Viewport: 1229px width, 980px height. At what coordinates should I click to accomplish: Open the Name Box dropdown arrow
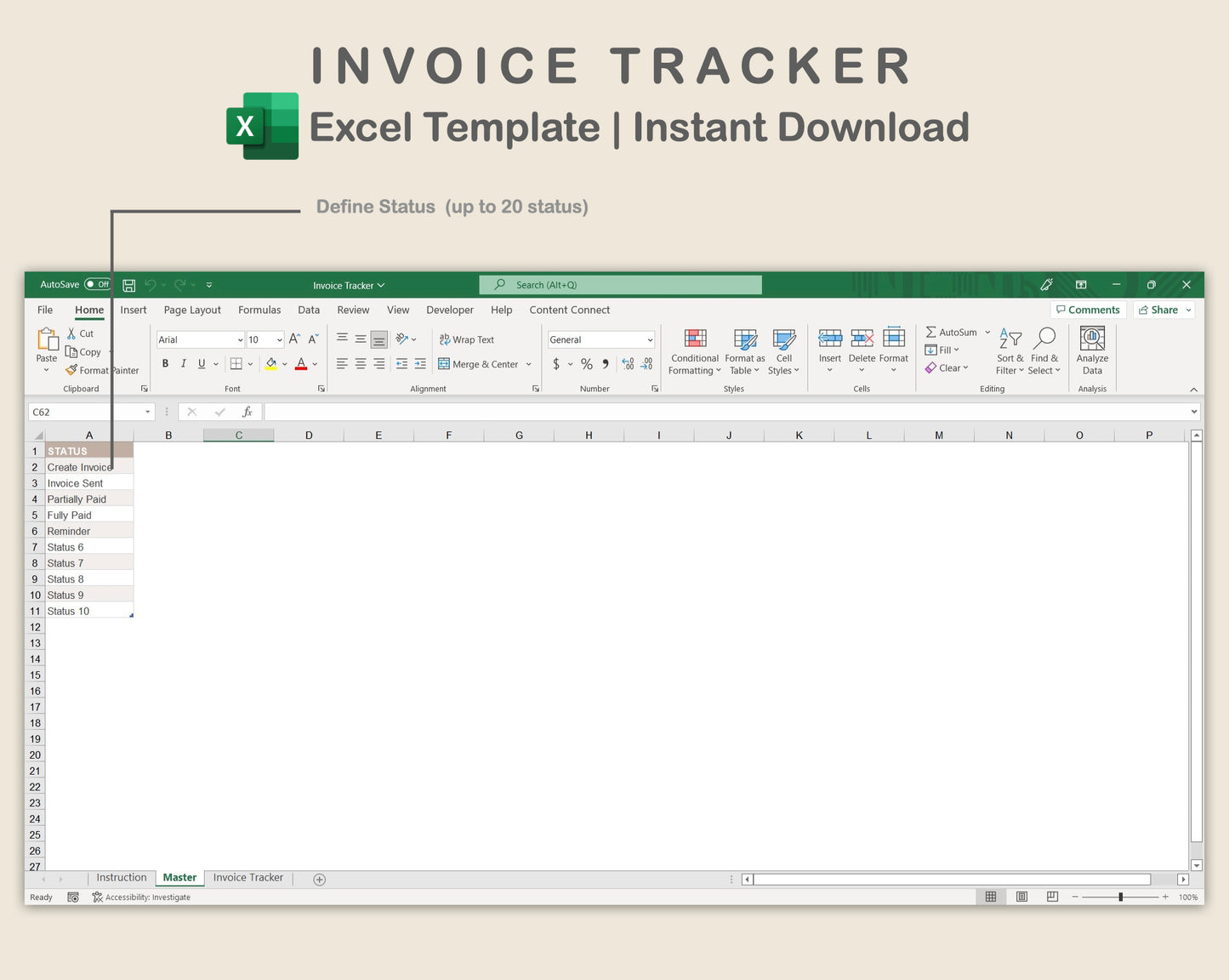pos(147,412)
